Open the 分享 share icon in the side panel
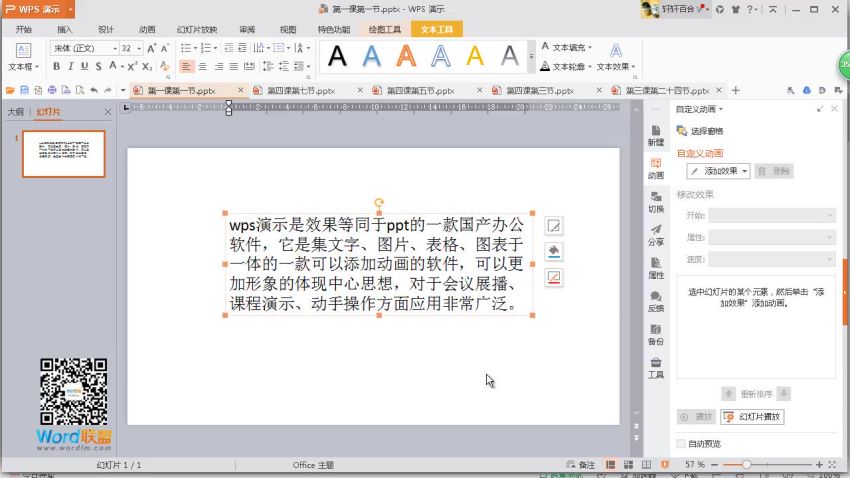Screen dimensions: 850x478 tap(655, 235)
